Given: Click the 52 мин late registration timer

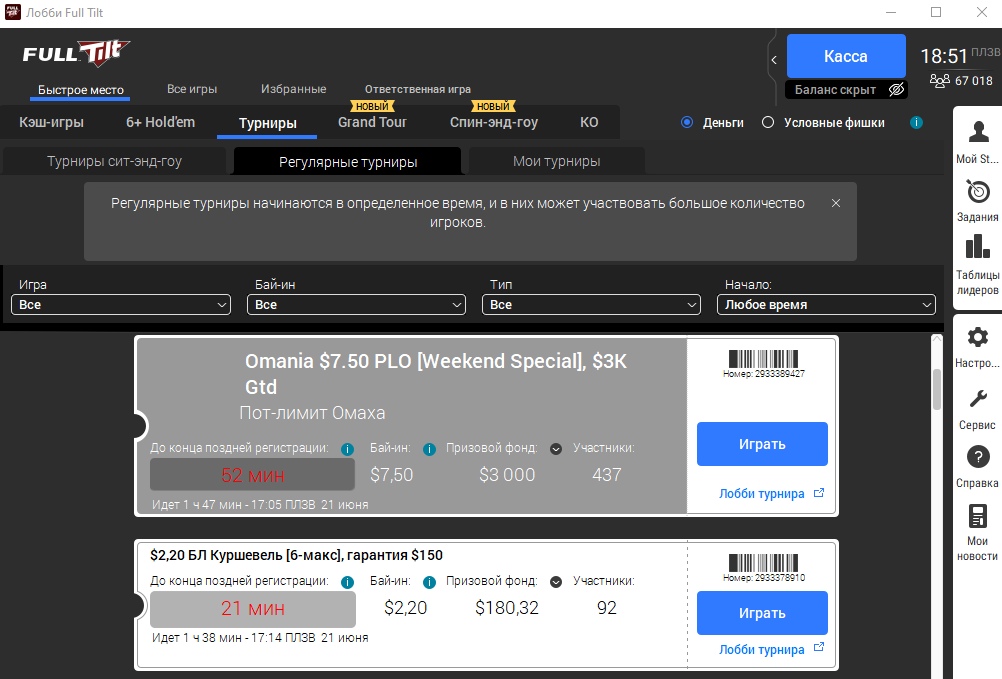Looking at the screenshot, I should point(252,475).
